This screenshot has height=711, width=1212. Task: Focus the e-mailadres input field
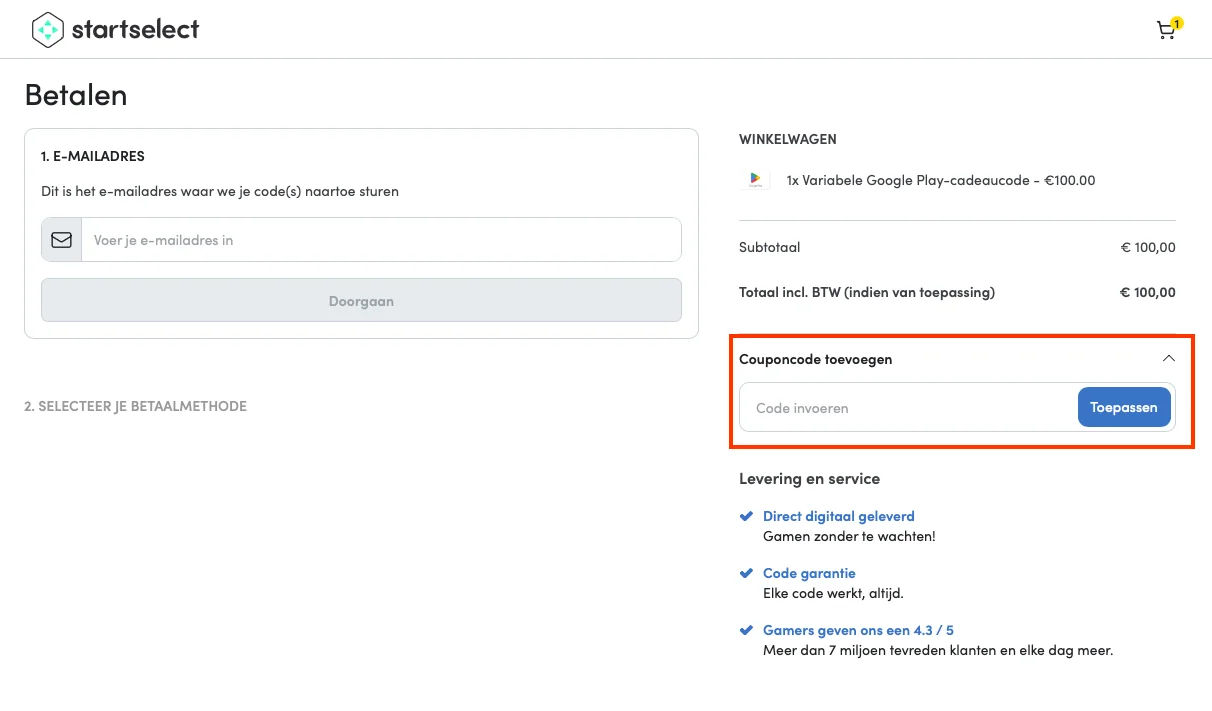pos(380,240)
